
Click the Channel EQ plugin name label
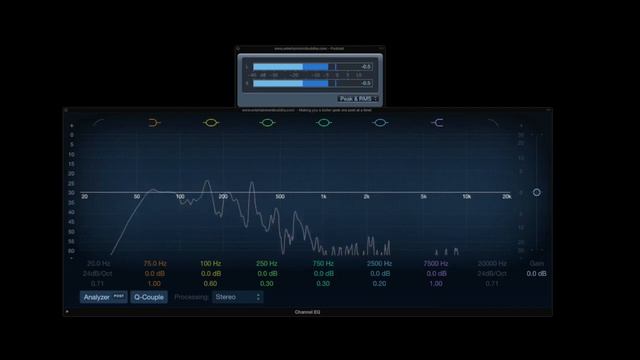tap(307, 312)
